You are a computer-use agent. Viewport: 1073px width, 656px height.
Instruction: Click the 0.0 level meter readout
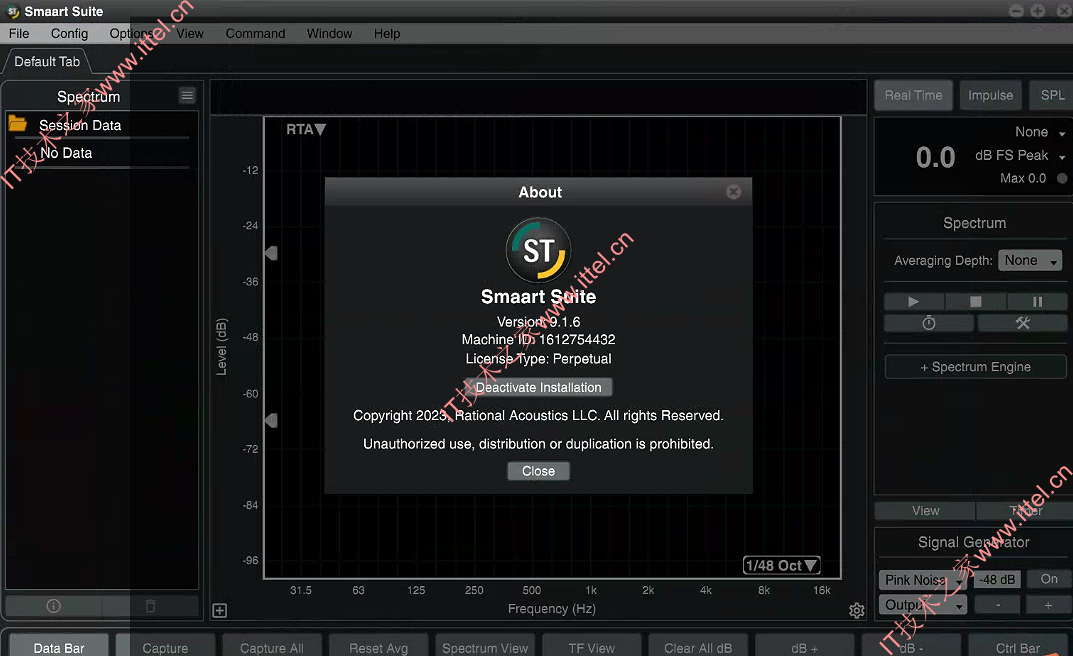[x=935, y=158]
